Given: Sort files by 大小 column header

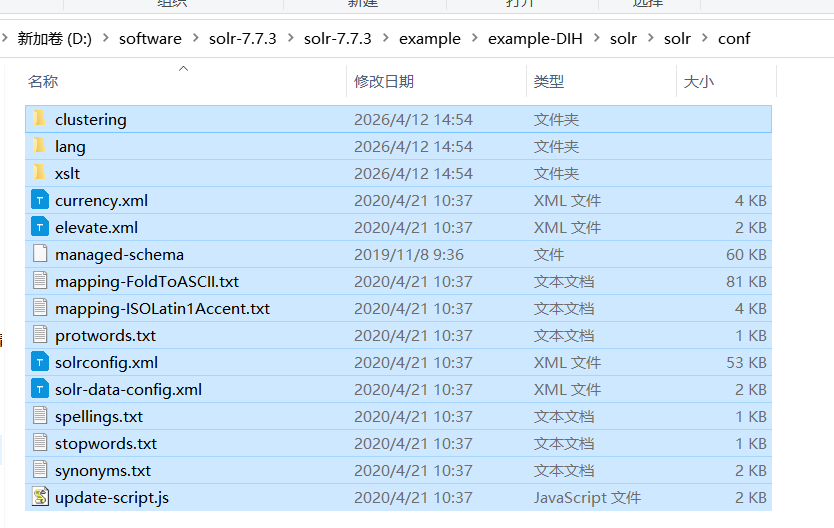Looking at the screenshot, I should (698, 81).
